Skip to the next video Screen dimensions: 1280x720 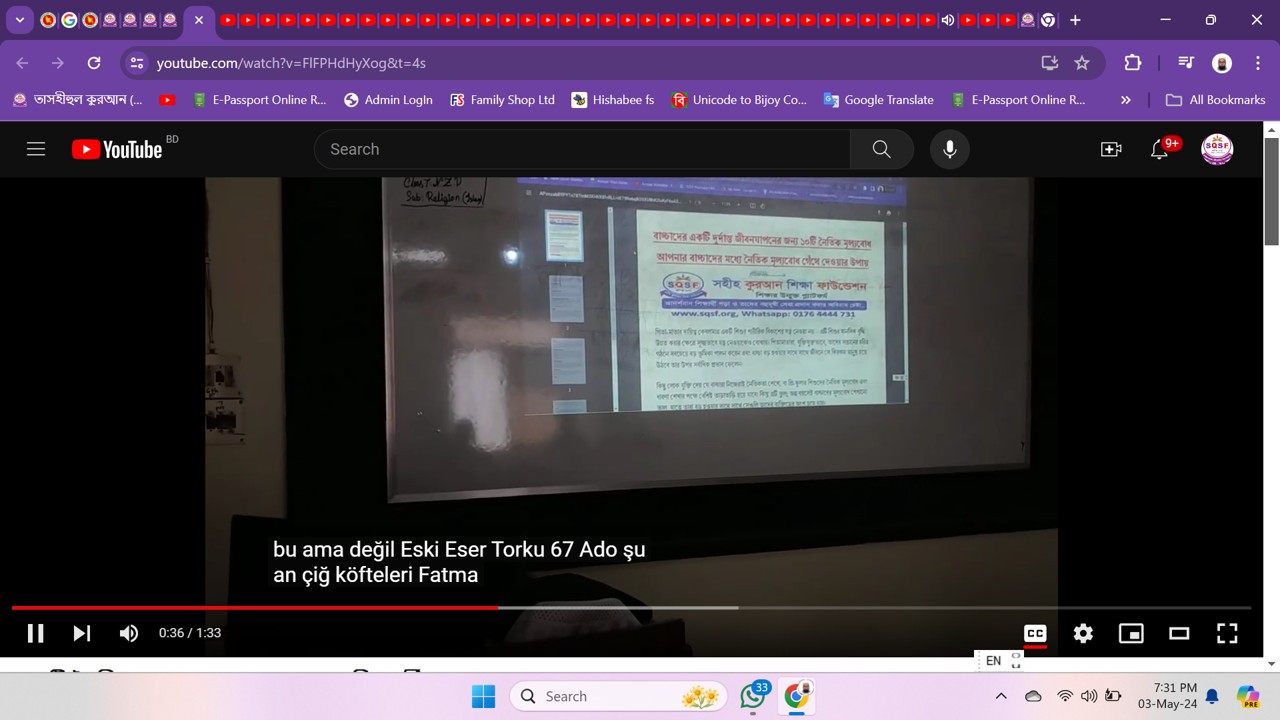(82, 633)
